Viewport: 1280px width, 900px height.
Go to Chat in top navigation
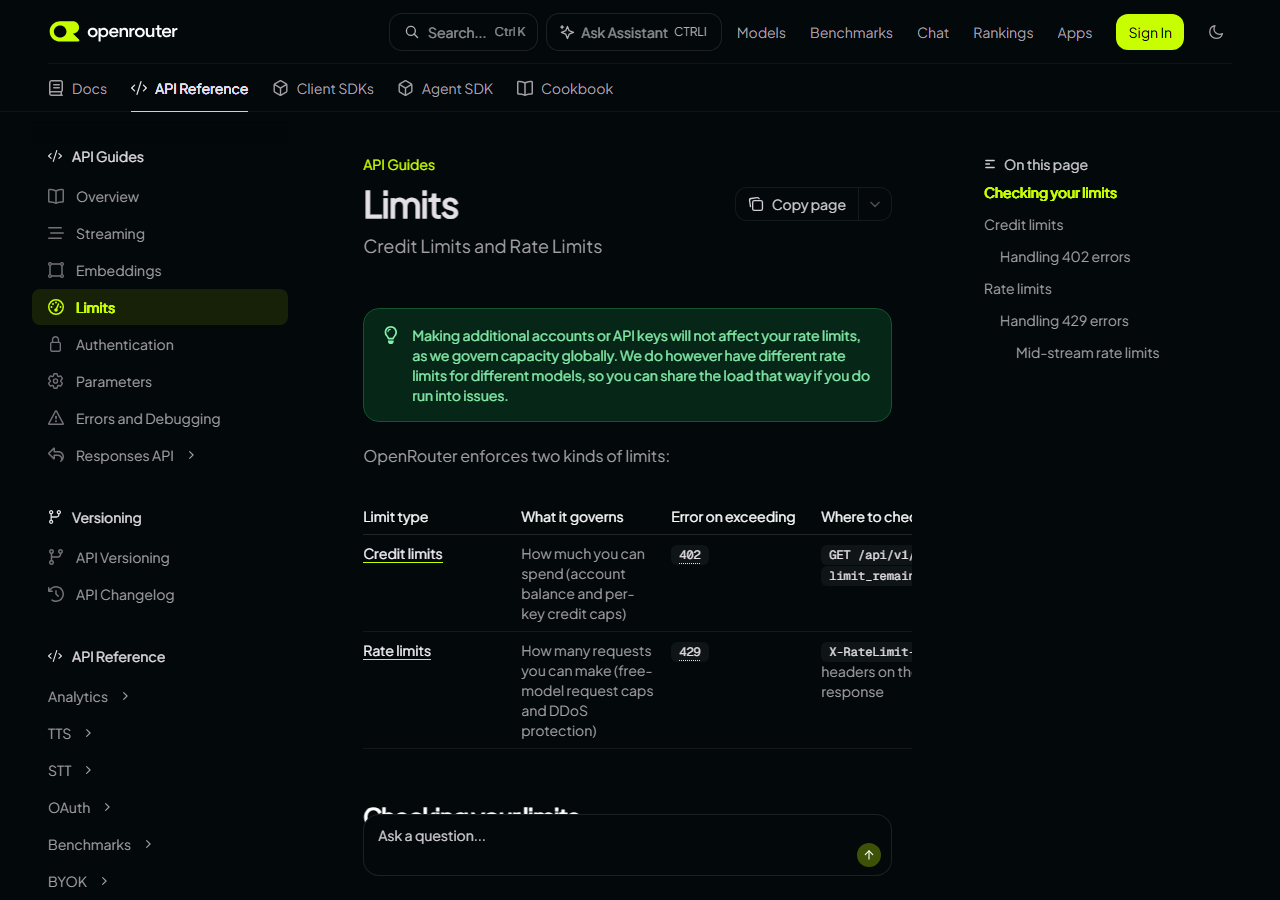click(933, 33)
